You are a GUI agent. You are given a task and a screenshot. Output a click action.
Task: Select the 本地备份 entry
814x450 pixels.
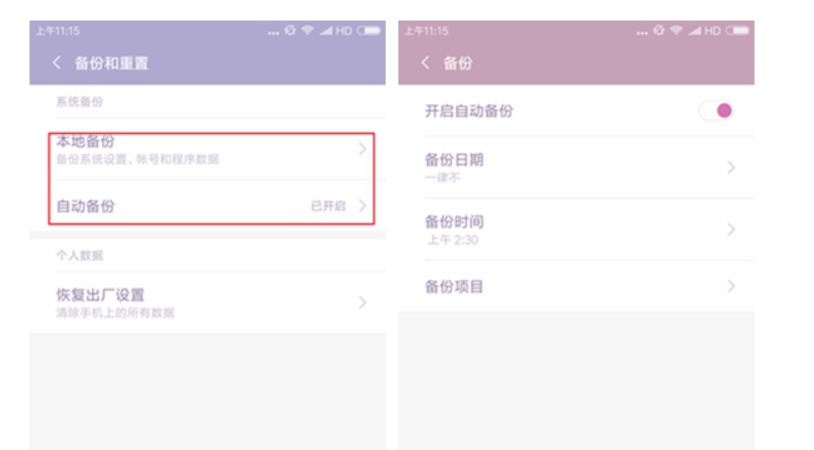pyautogui.click(x=212, y=149)
